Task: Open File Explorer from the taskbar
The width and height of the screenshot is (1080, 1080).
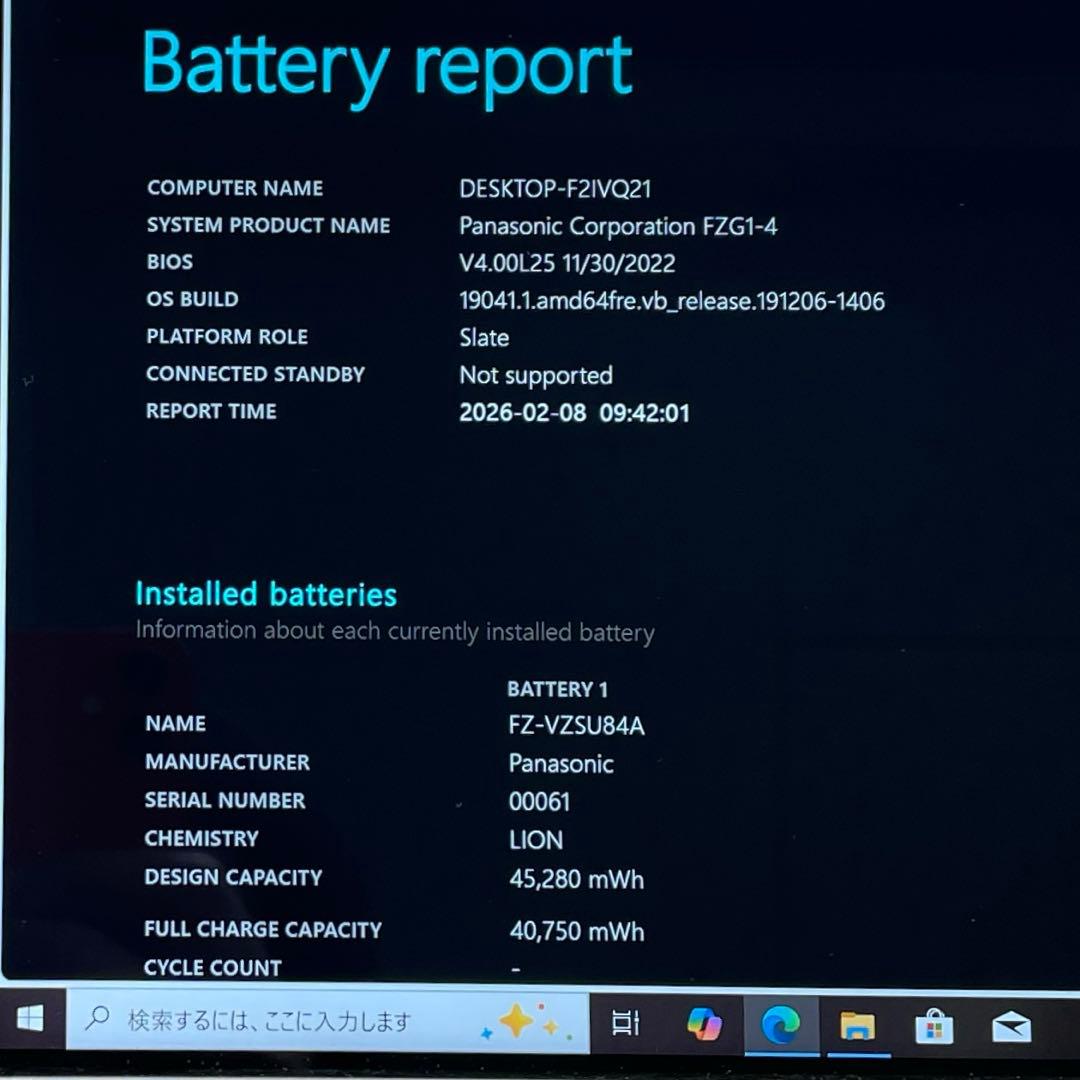Action: (x=858, y=1026)
